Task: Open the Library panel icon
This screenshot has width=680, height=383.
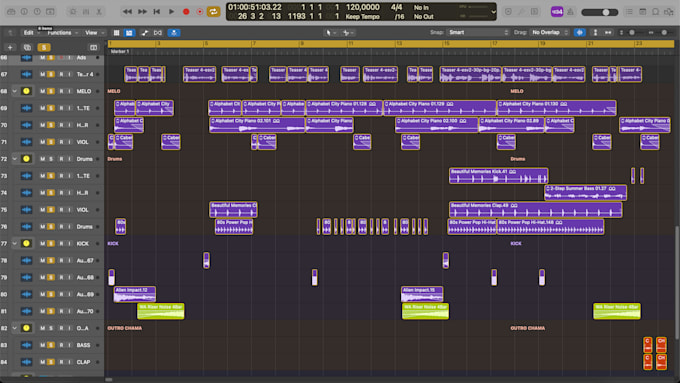Action: pyautogui.click(x=11, y=12)
